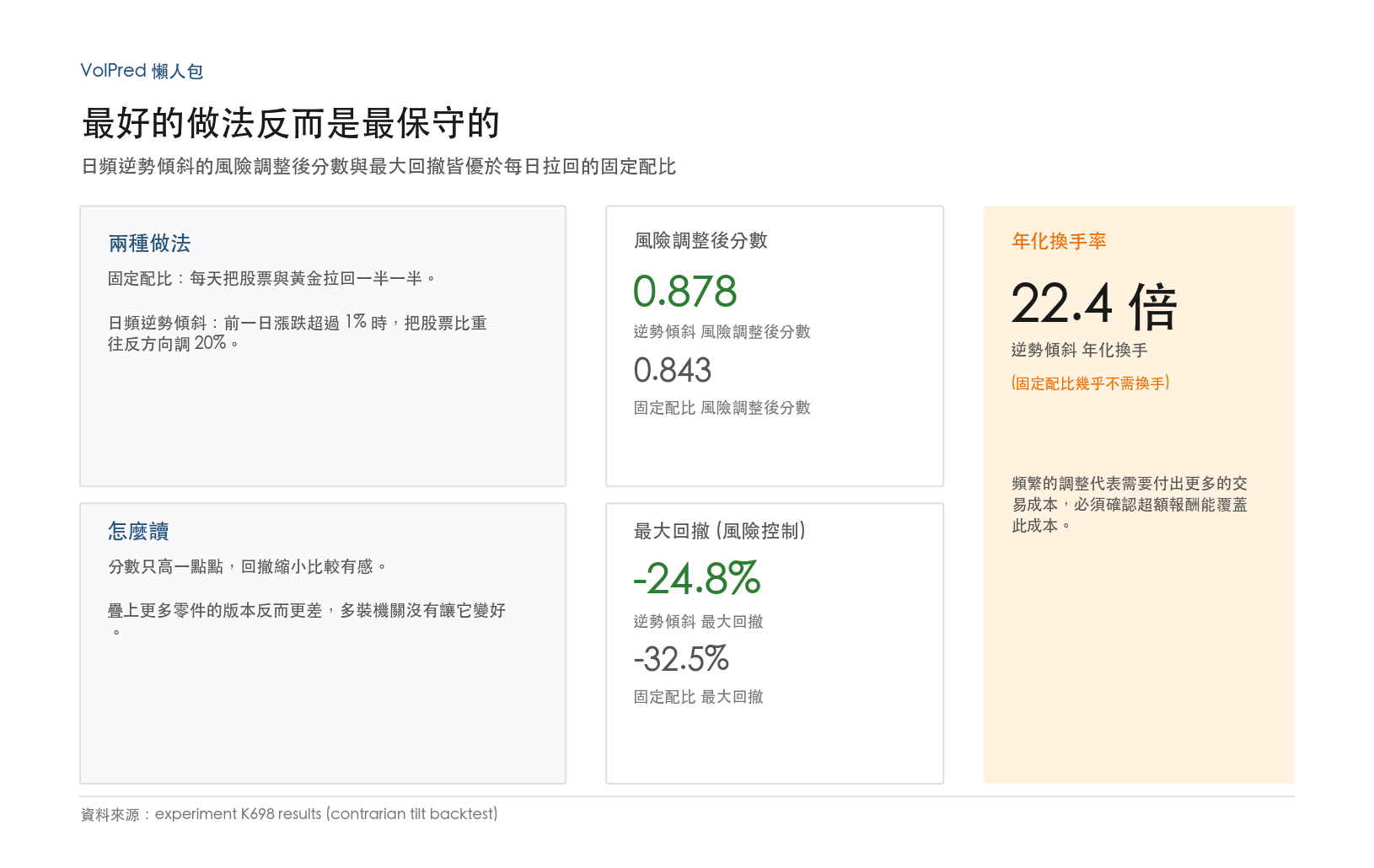Image resolution: width=1374 pixels, height=868 pixels.
Task: Click the 0.843 fixed allocation score
Action: tap(672, 370)
